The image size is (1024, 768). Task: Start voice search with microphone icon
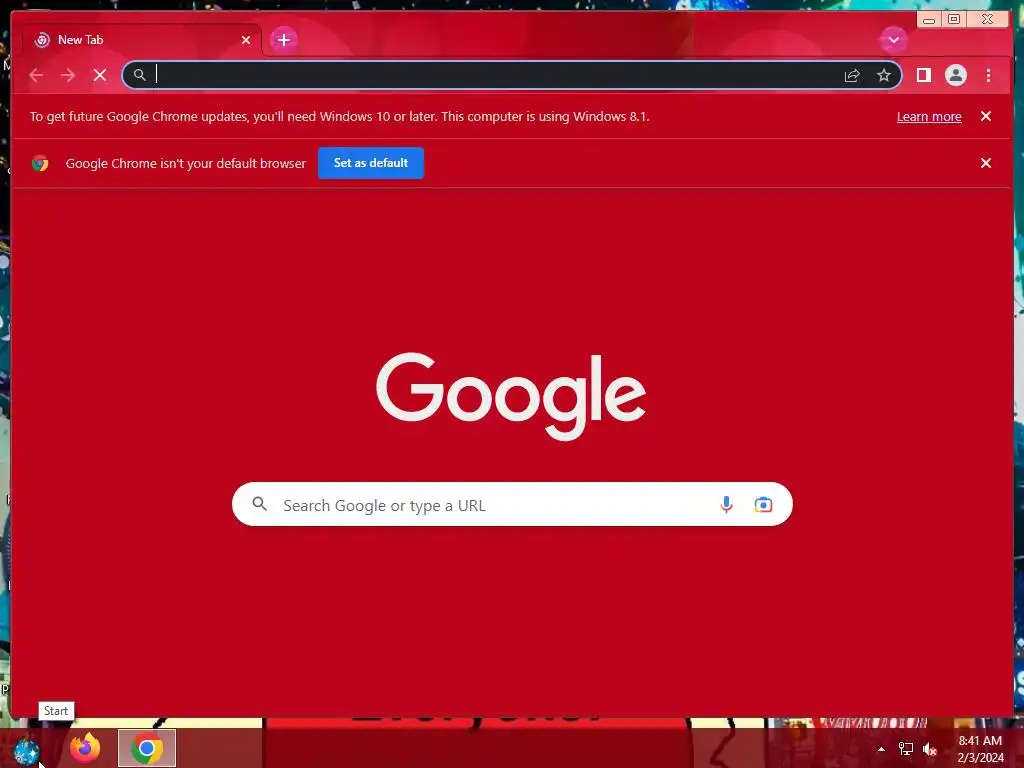pos(726,504)
